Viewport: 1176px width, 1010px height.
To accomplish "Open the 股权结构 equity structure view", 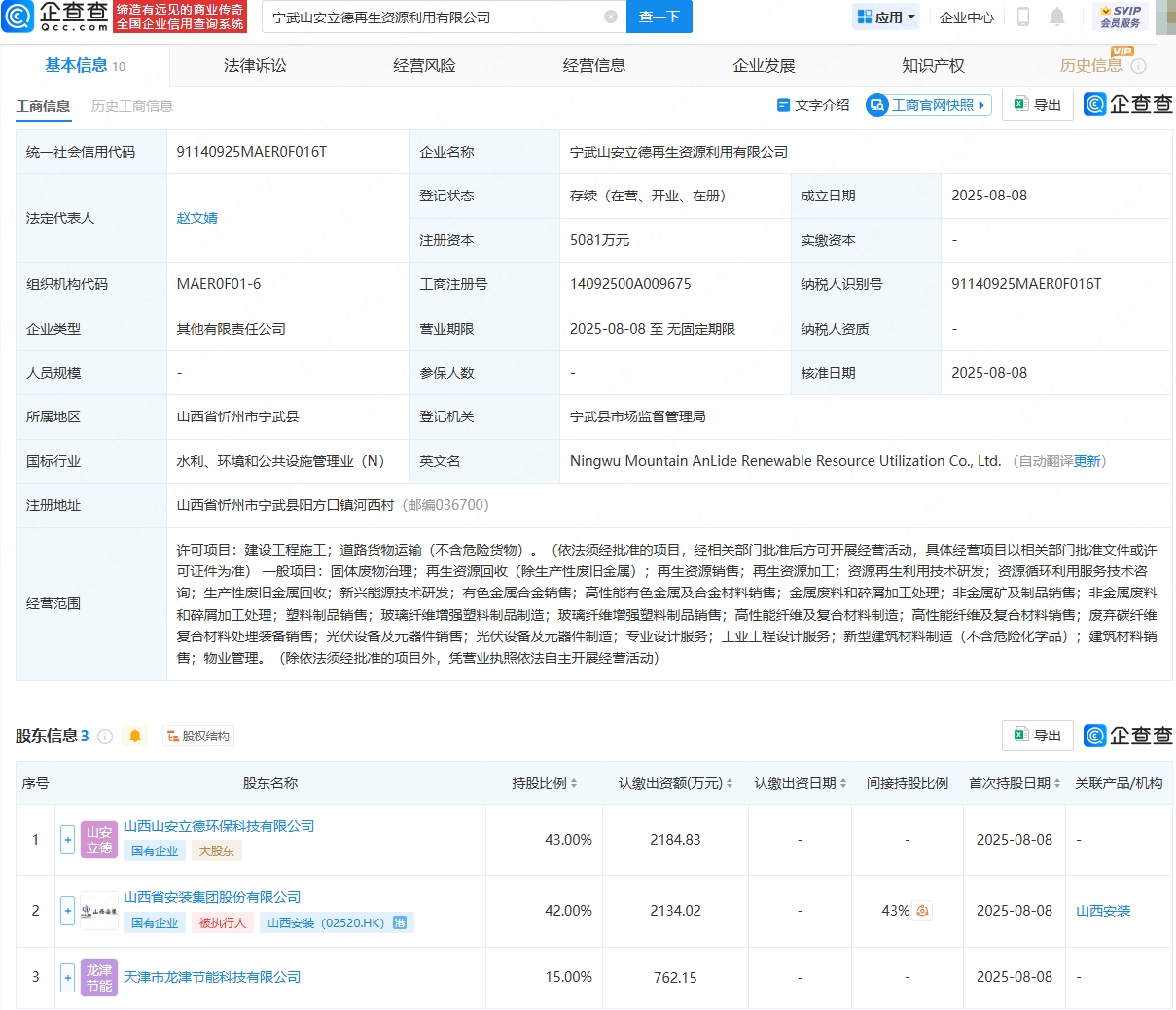I will [x=198, y=737].
